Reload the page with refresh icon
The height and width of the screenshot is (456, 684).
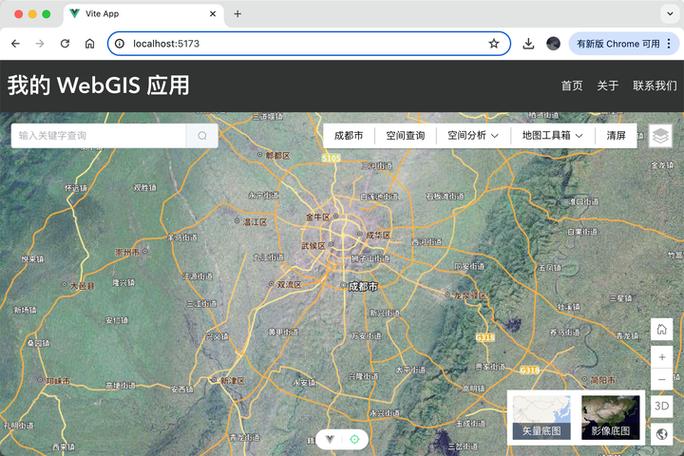(x=65, y=44)
